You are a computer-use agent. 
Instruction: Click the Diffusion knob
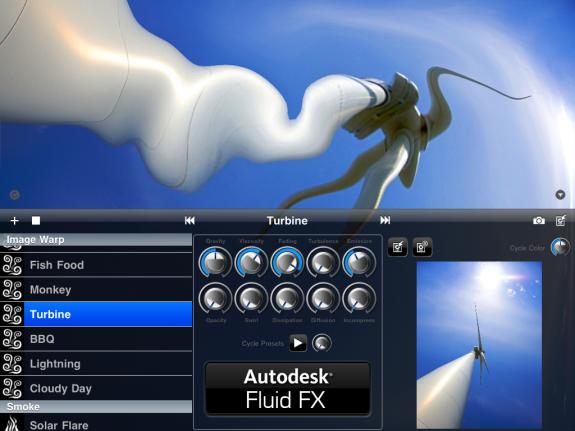click(x=323, y=298)
